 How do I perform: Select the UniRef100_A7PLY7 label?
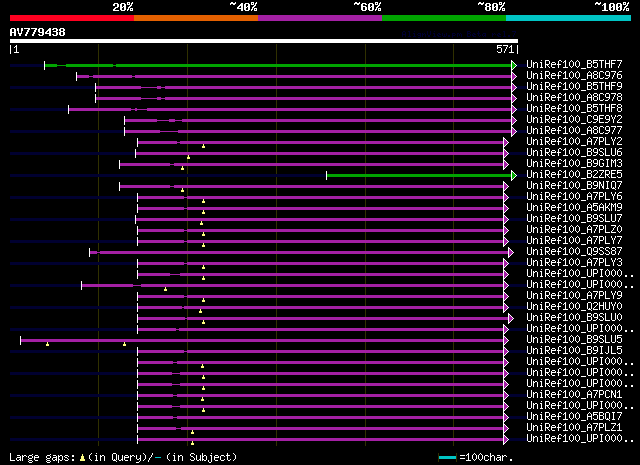pyautogui.click(x=574, y=241)
